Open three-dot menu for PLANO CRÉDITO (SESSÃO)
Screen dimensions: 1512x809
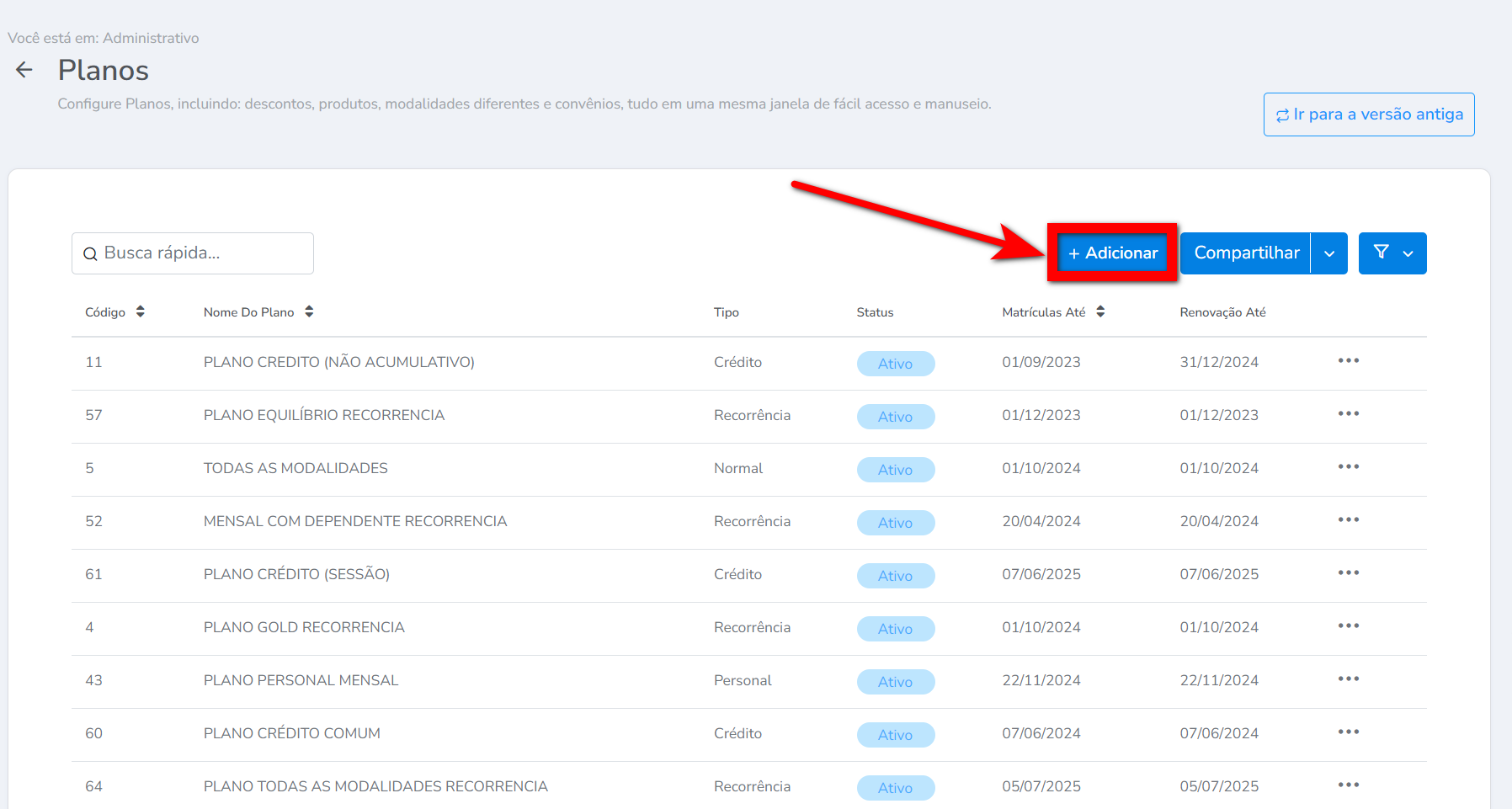[1348, 573]
